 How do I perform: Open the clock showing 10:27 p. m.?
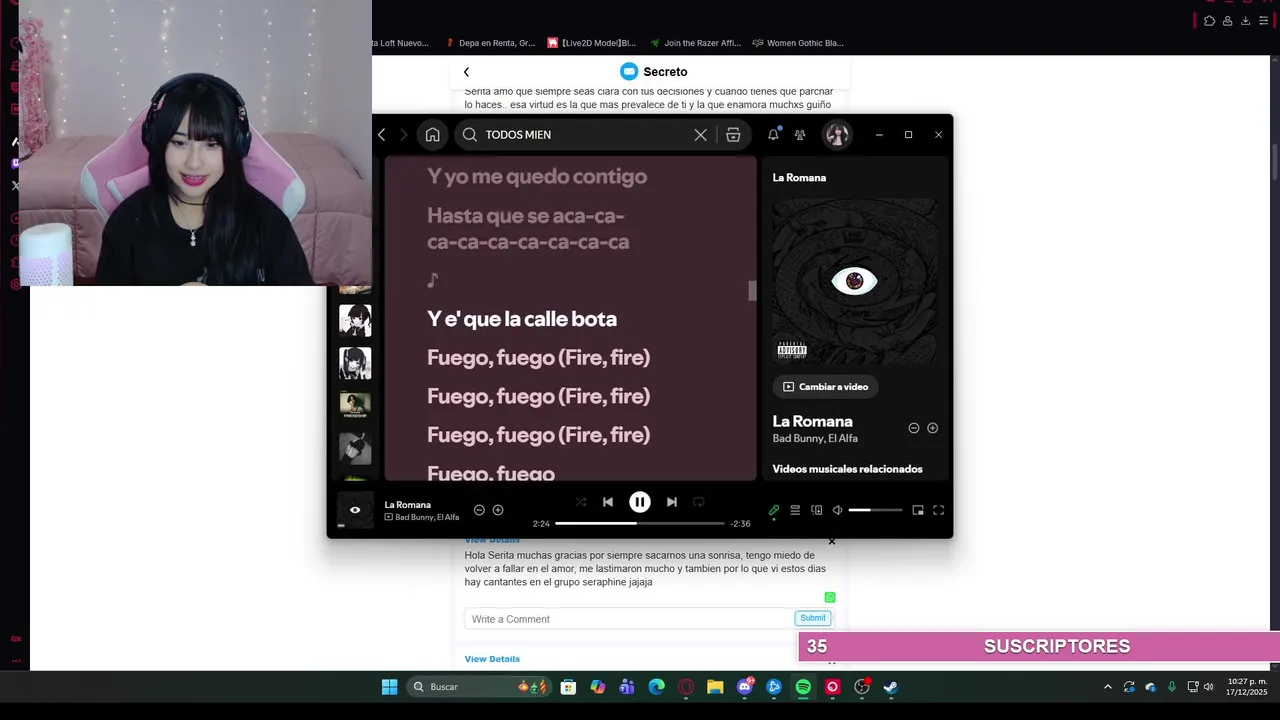point(1247,687)
